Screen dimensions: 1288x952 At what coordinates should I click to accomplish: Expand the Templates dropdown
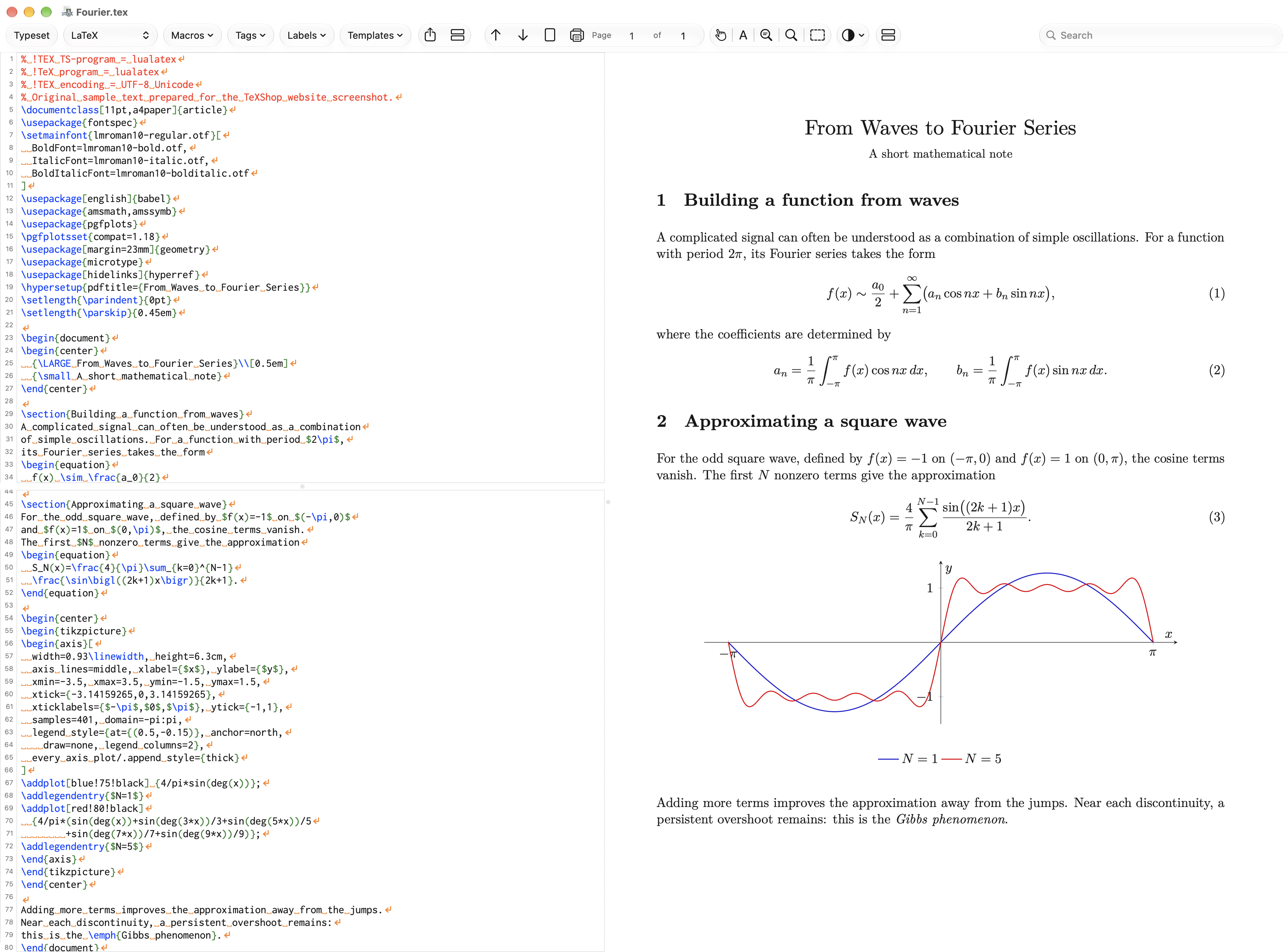(x=375, y=35)
